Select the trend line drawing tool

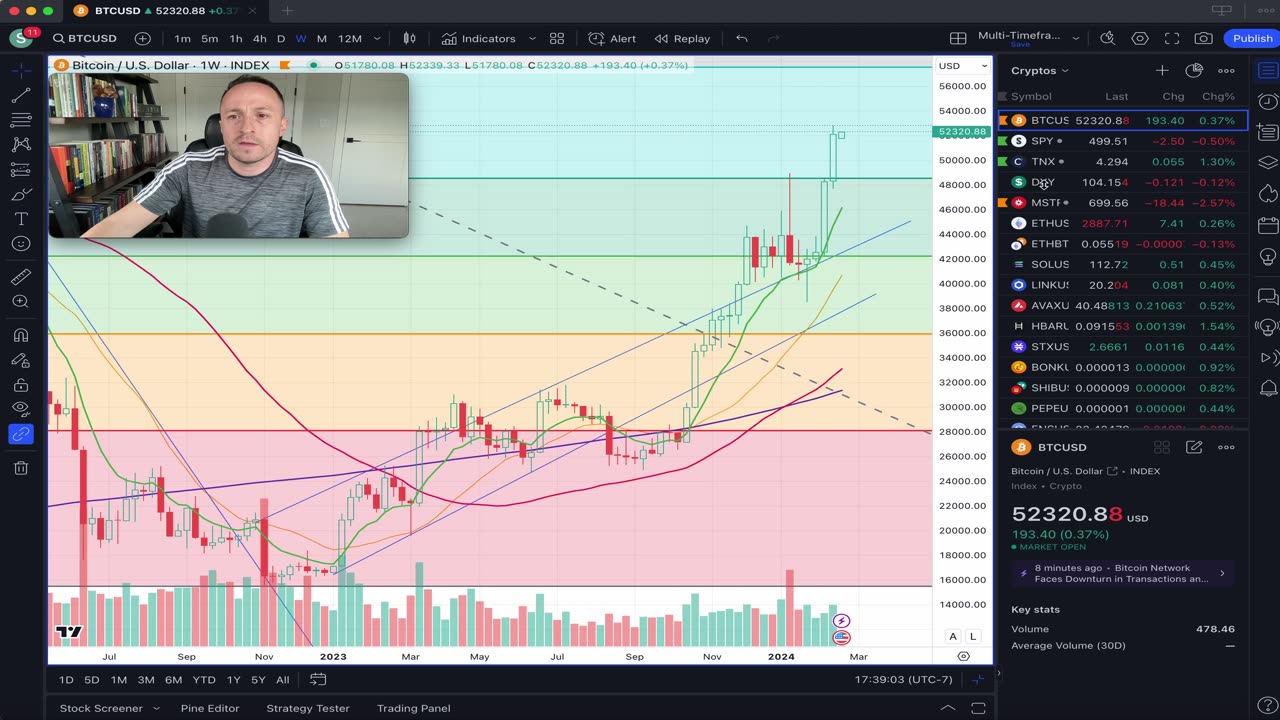[x=20, y=96]
